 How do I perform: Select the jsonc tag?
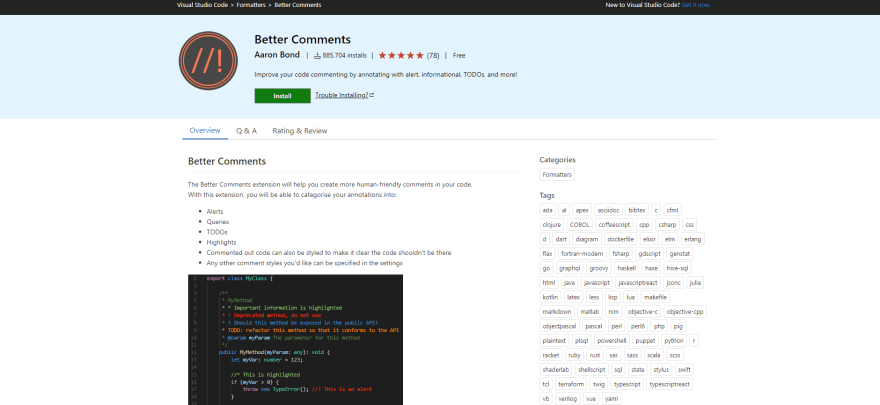673,283
